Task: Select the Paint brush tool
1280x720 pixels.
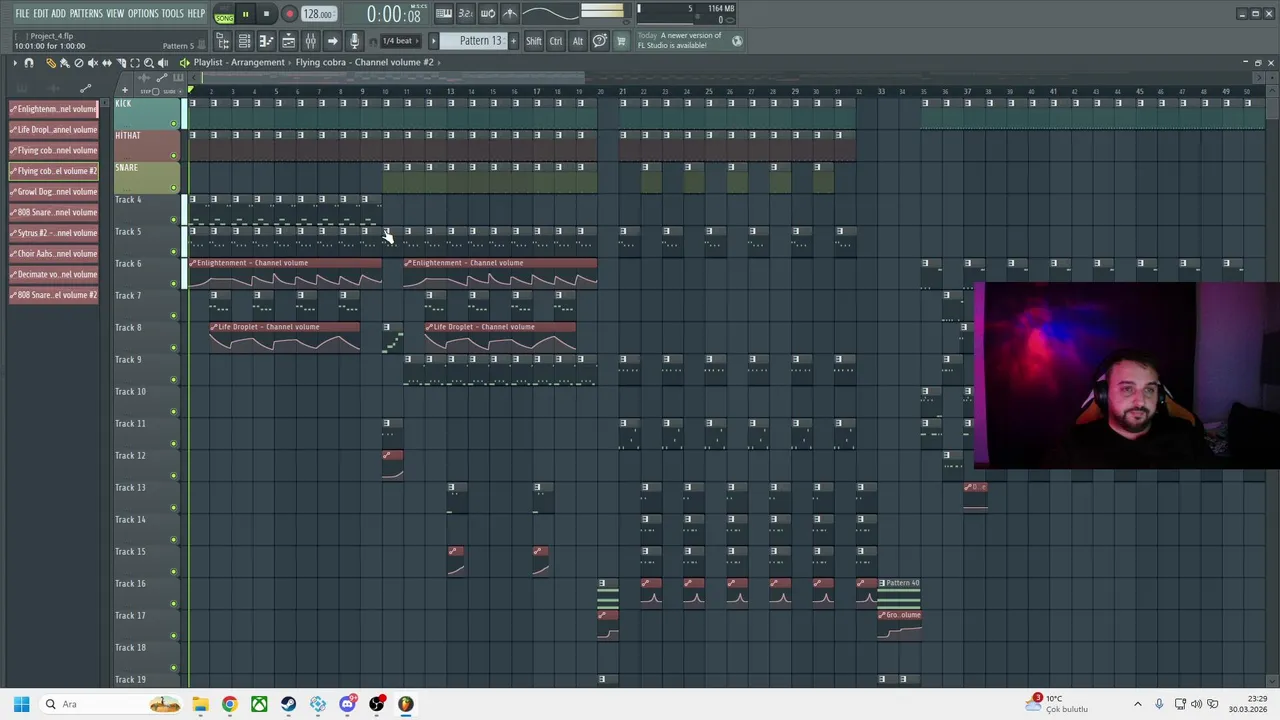Action: (x=65, y=63)
